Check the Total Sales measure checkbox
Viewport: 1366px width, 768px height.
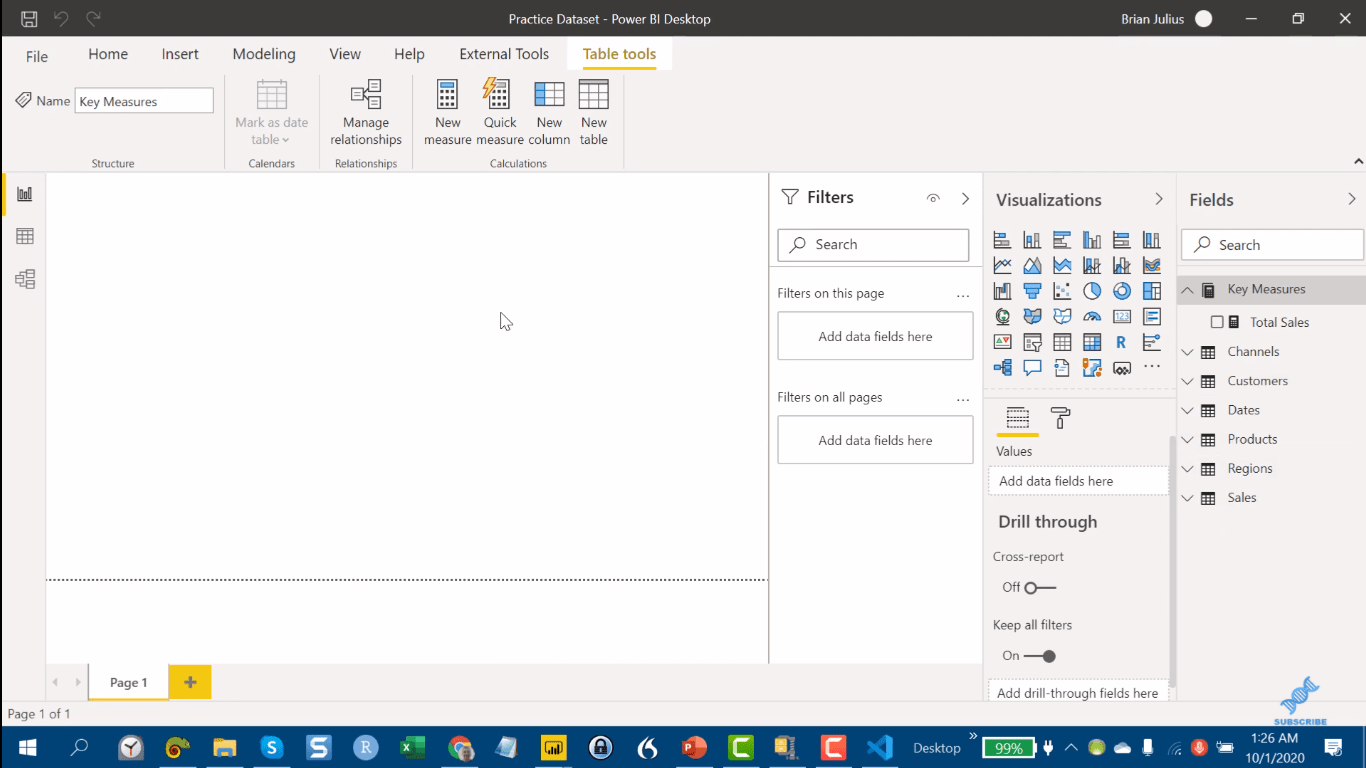pos(1217,322)
